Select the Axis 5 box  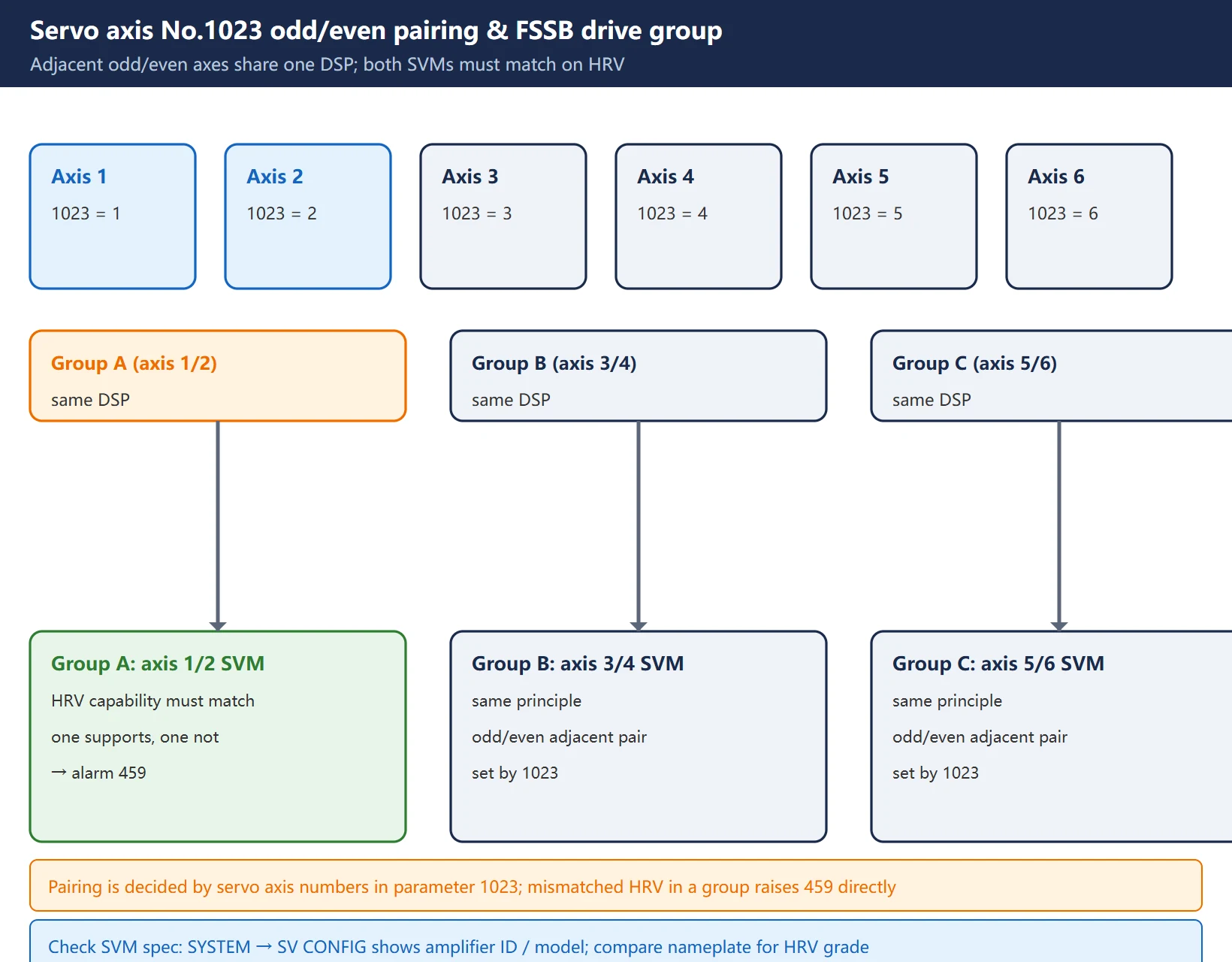pyautogui.click(x=894, y=216)
